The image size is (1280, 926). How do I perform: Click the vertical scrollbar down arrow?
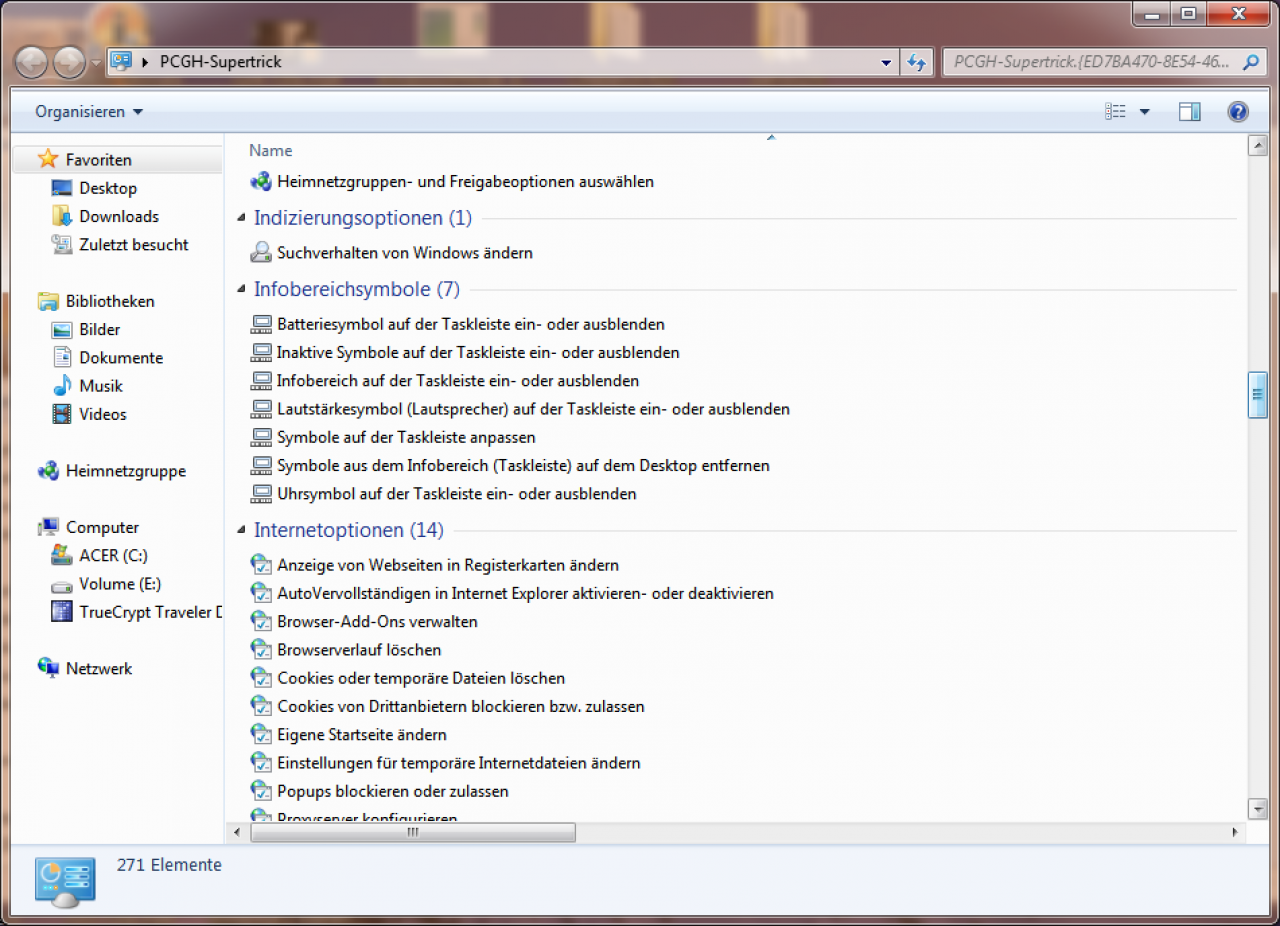1258,808
